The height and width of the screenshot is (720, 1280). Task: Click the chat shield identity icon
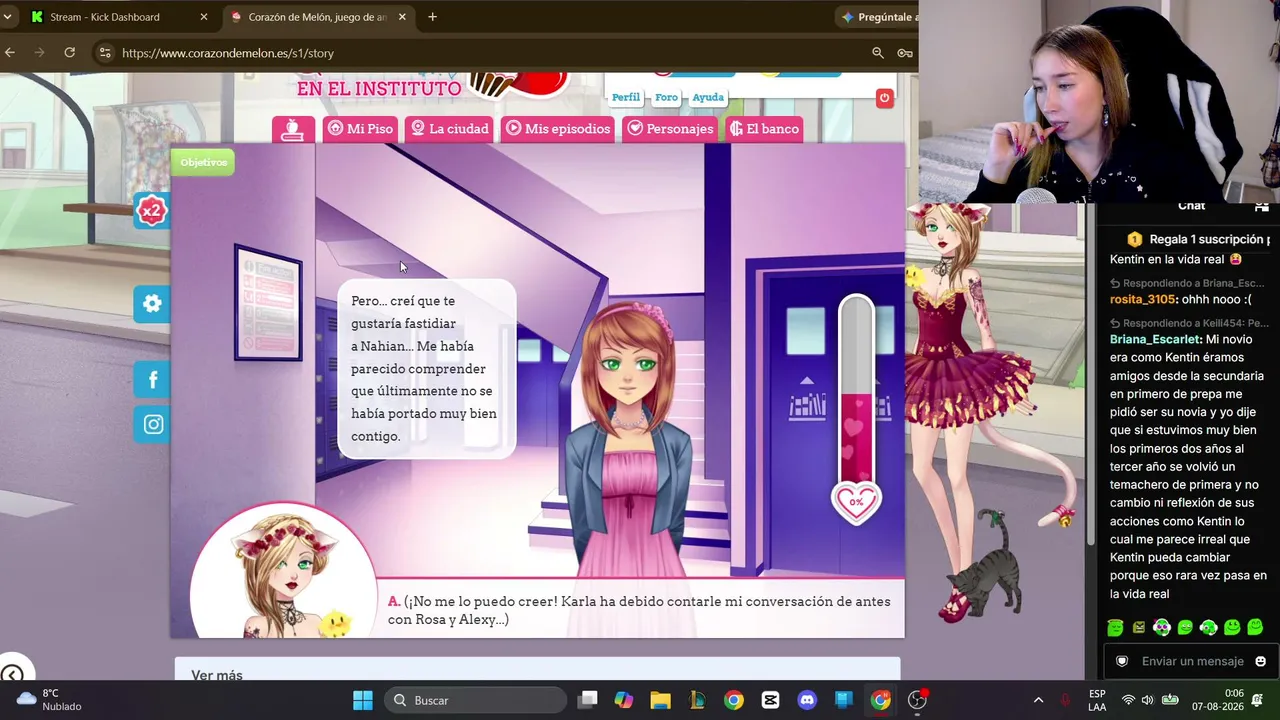1122,661
